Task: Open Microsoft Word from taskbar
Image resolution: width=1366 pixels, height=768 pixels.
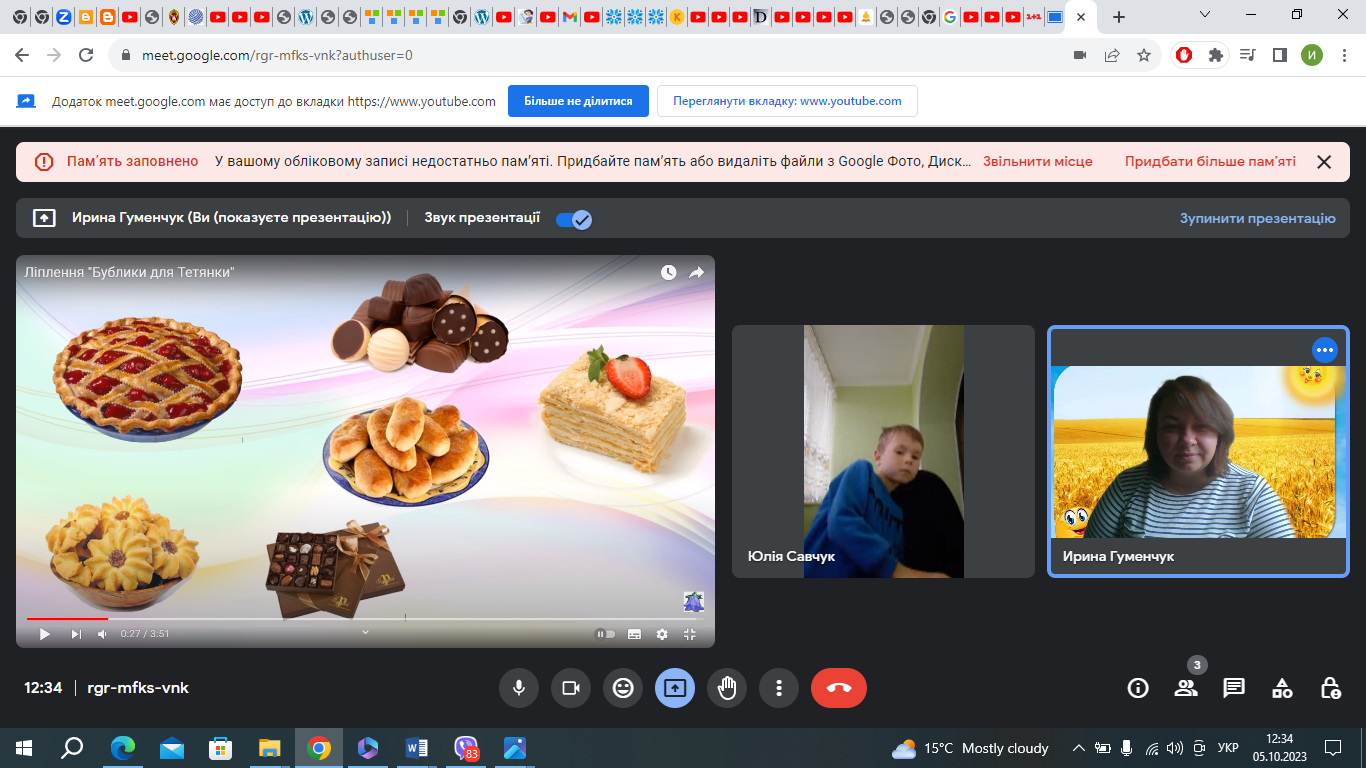Action: 417,748
